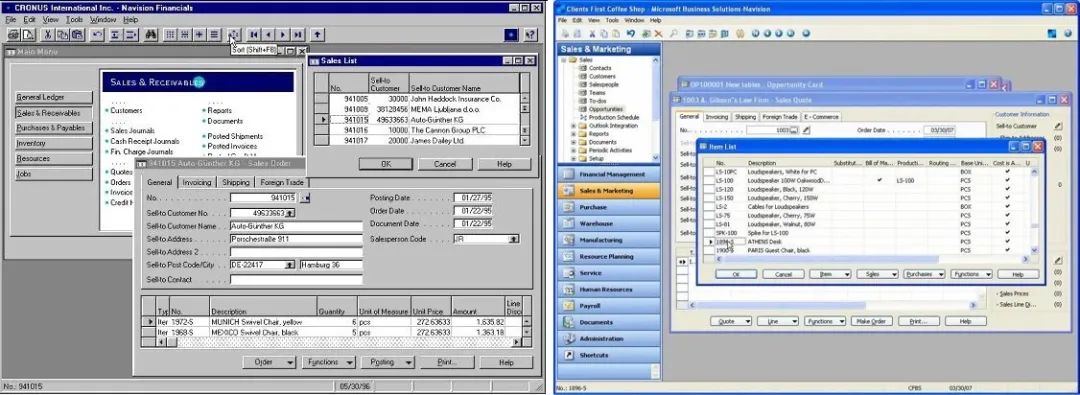Screen dimensions: 1080x395
Task: Click vertical scrollbar in Sales List window
Action: coord(525,119)
